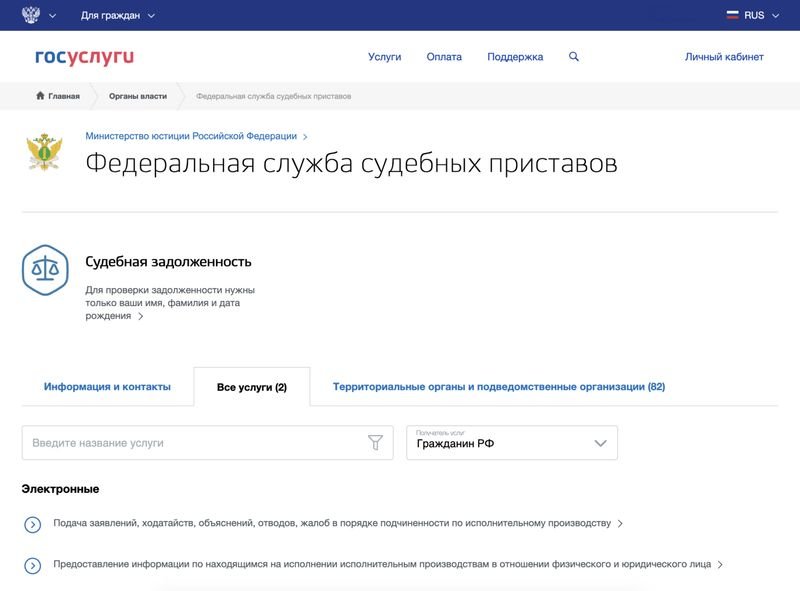Viewport: 800px width, 591px height.
Task: Select the Все услуги (2) tab
Action: pos(251,387)
